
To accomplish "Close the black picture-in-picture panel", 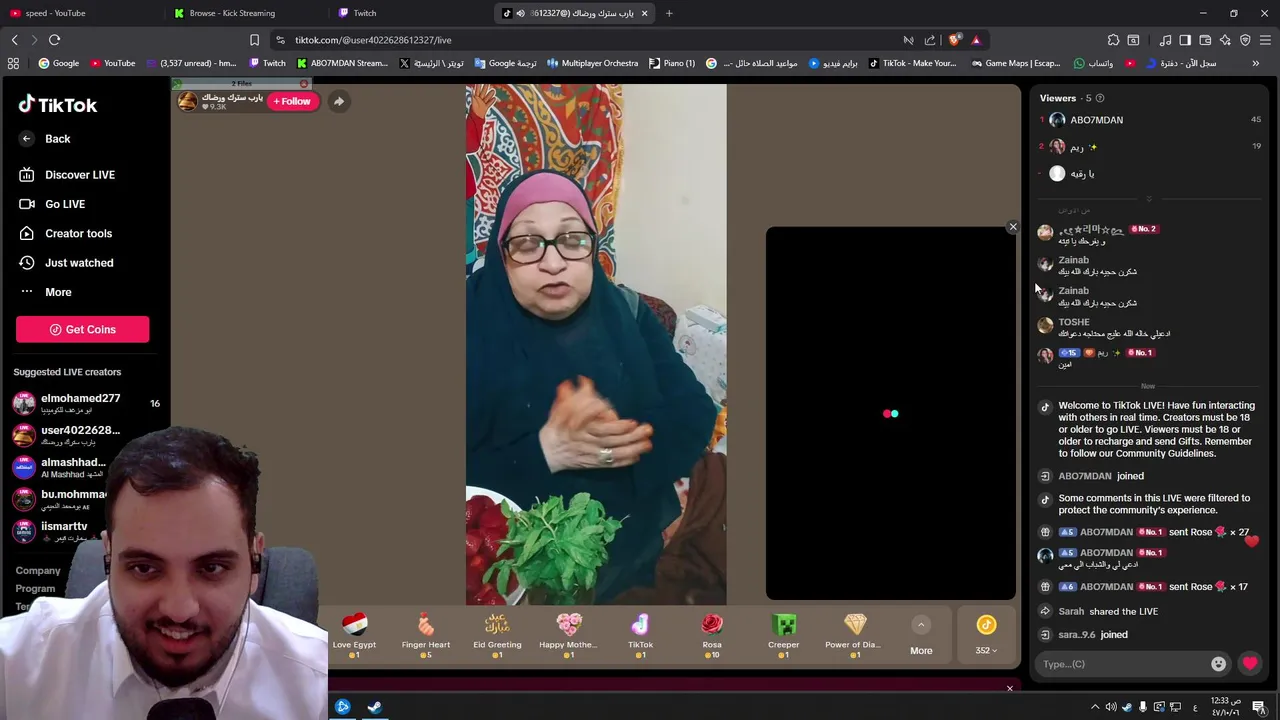I will [1013, 227].
